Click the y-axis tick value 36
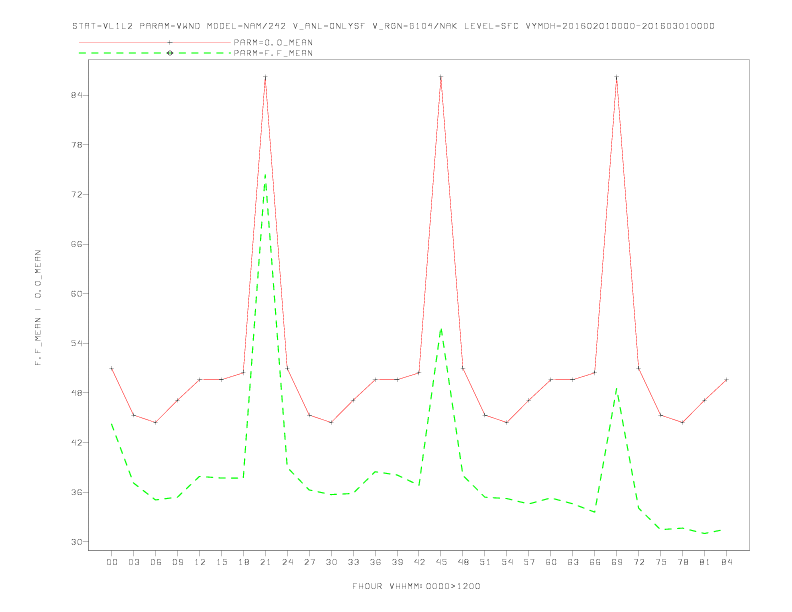This screenshot has width=792, height=612. tap(76, 492)
